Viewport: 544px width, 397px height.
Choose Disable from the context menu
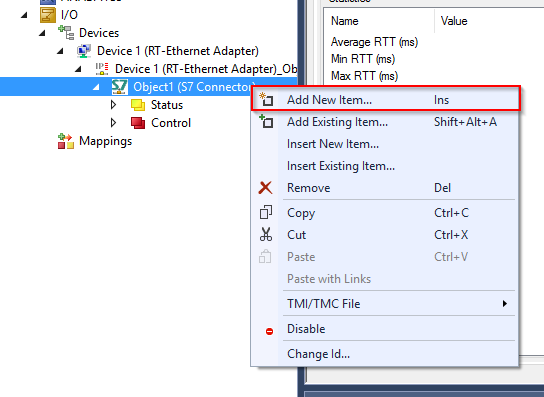coord(386,329)
